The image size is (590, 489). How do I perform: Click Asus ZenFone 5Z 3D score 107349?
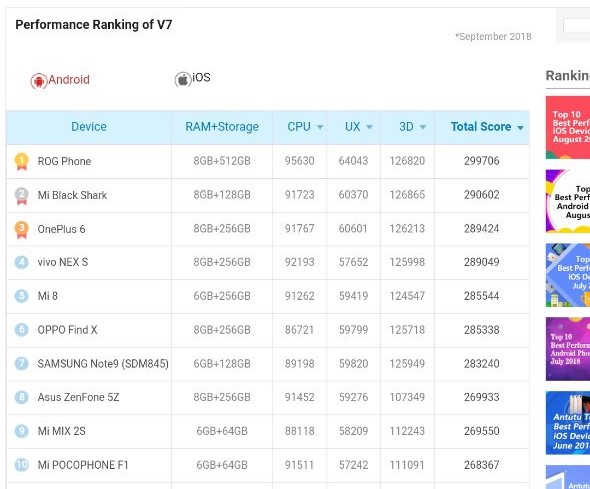(x=407, y=397)
